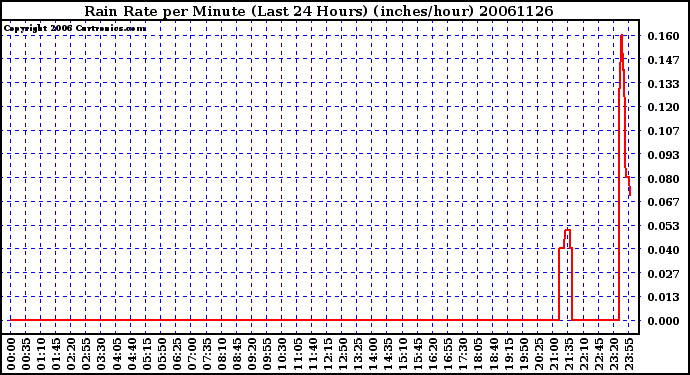This screenshot has height=375, width=690.
Task: Click the 00:00 time label
Action: point(11,354)
